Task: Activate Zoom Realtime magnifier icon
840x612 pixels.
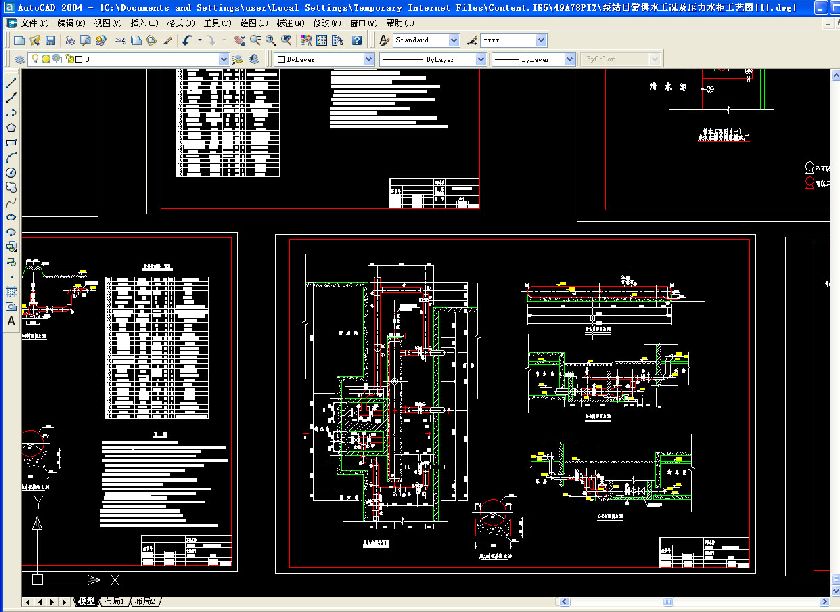Action: (x=255, y=40)
